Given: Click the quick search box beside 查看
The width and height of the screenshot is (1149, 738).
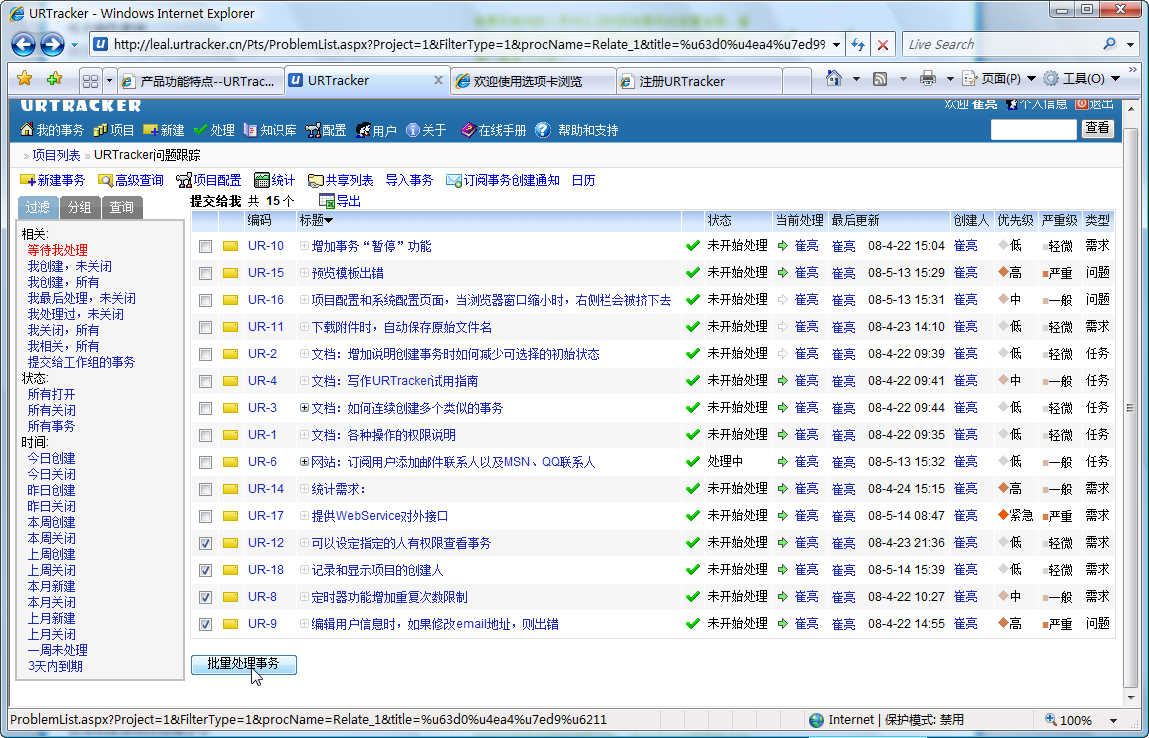Looking at the screenshot, I should [1033, 130].
